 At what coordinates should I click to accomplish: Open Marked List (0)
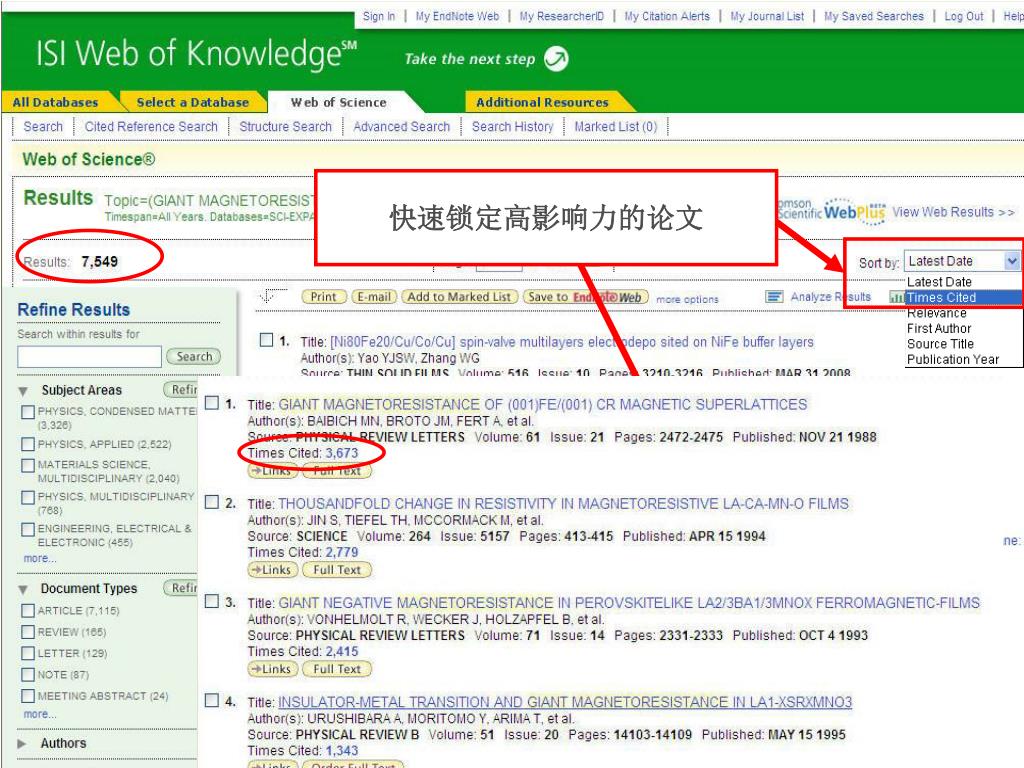point(616,127)
